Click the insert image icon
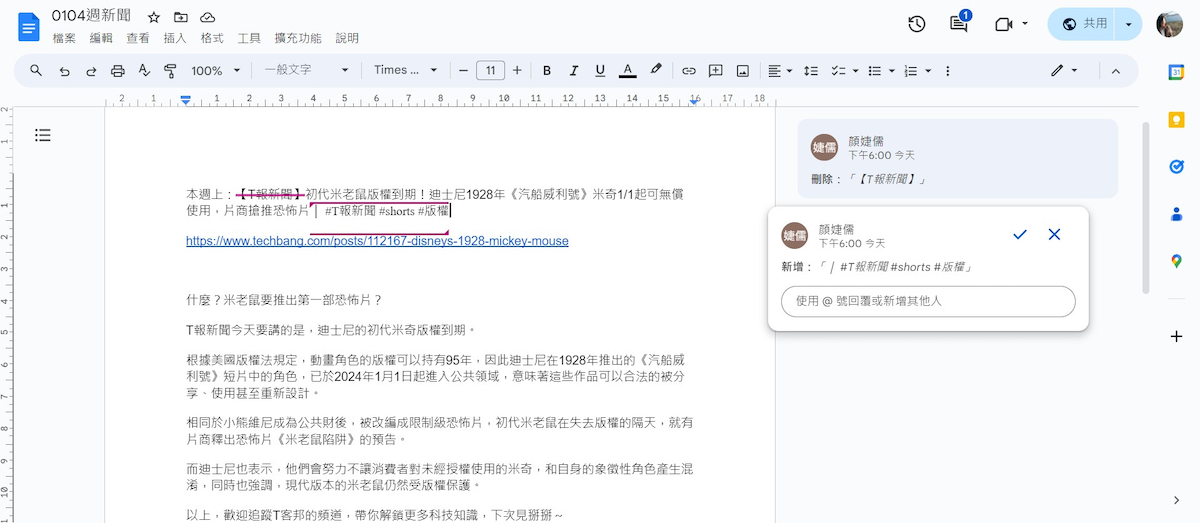Viewport: 1200px width, 523px height. [x=743, y=71]
